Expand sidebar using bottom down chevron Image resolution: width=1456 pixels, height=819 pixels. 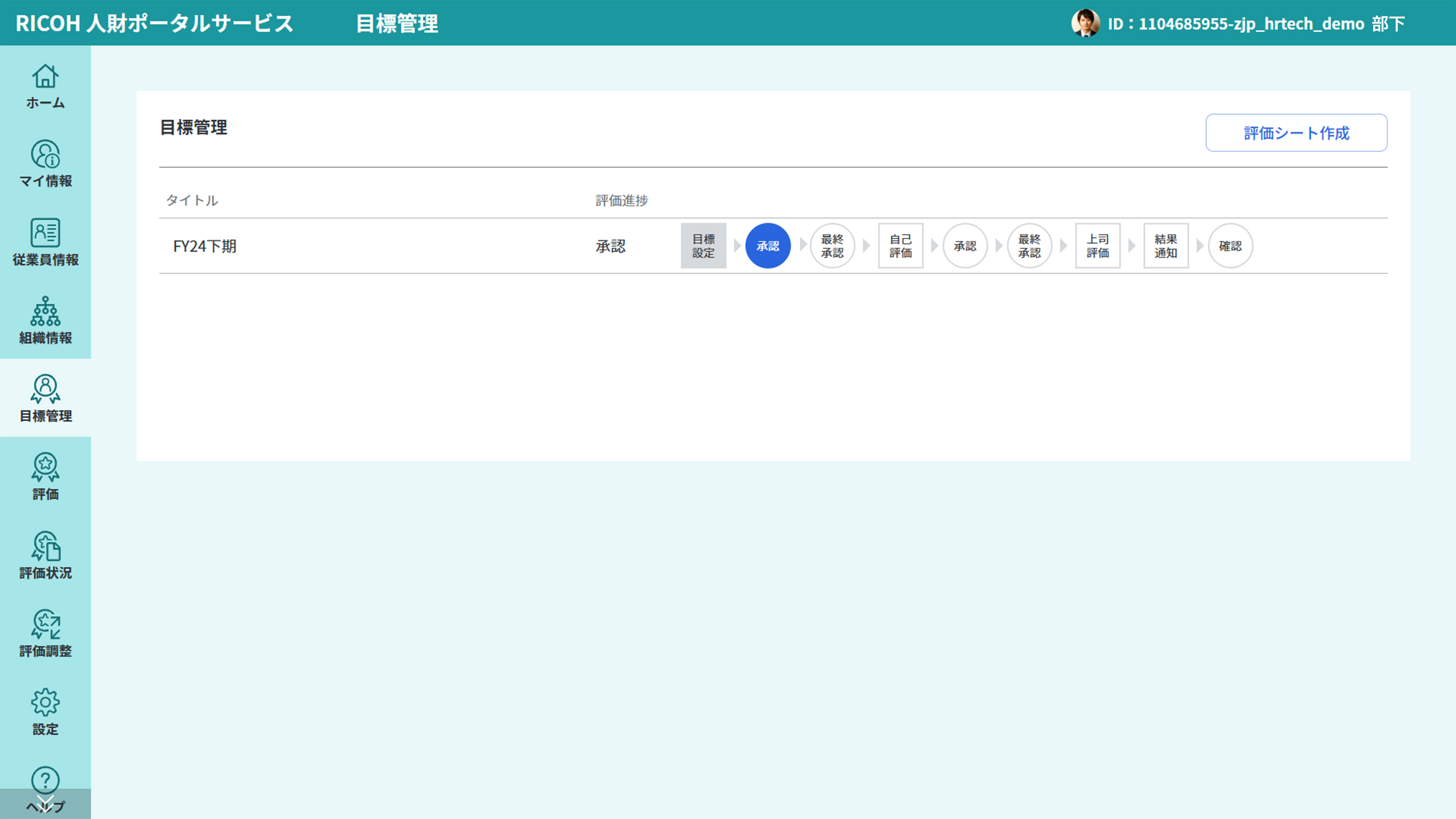(45, 803)
